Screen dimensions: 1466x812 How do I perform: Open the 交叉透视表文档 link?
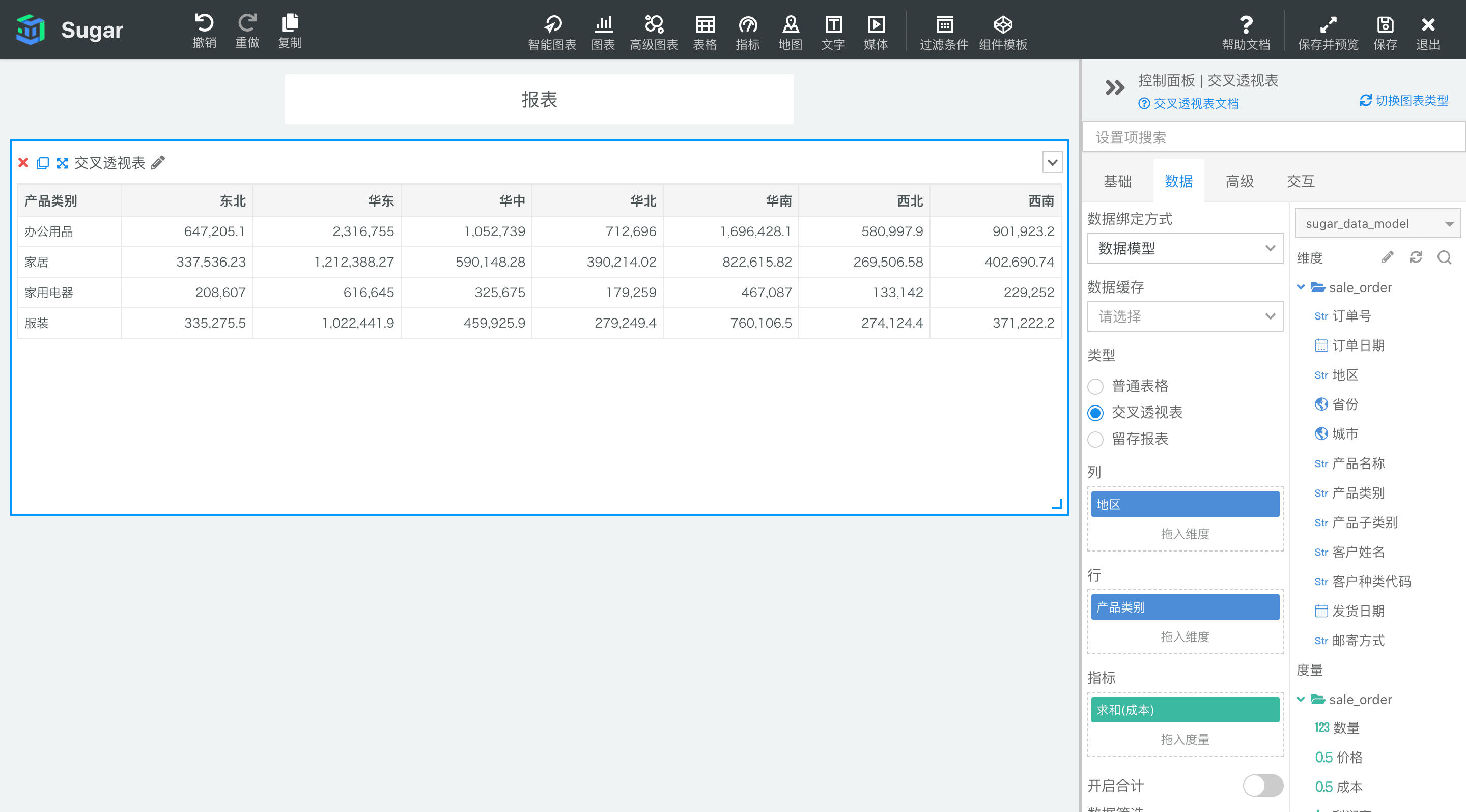[x=1188, y=103]
